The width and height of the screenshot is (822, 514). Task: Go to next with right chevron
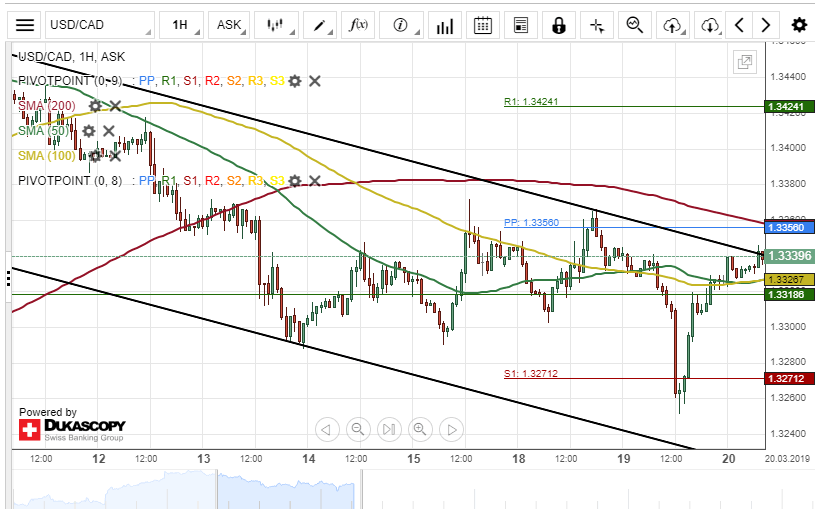coord(765,25)
